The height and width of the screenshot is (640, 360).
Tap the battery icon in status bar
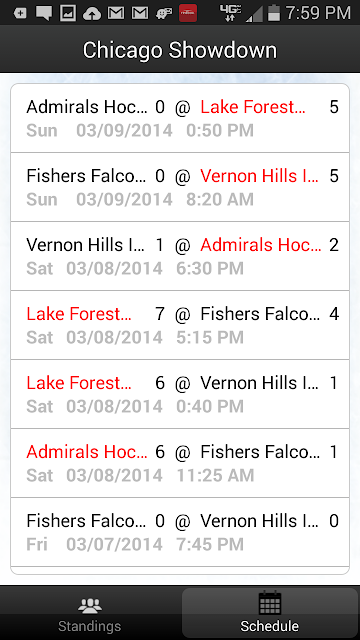pyautogui.click(x=274, y=13)
